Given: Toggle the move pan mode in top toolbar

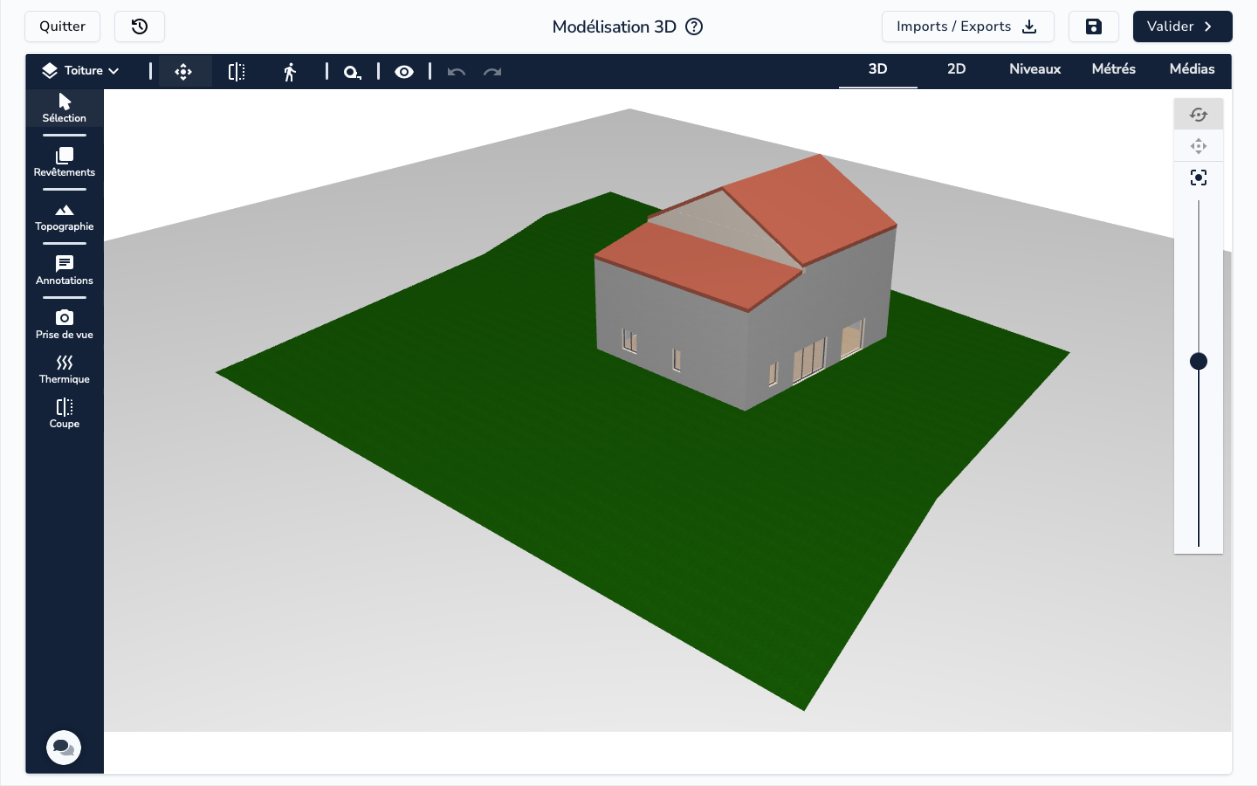Looking at the screenshot, I should [x=183, y=72].
